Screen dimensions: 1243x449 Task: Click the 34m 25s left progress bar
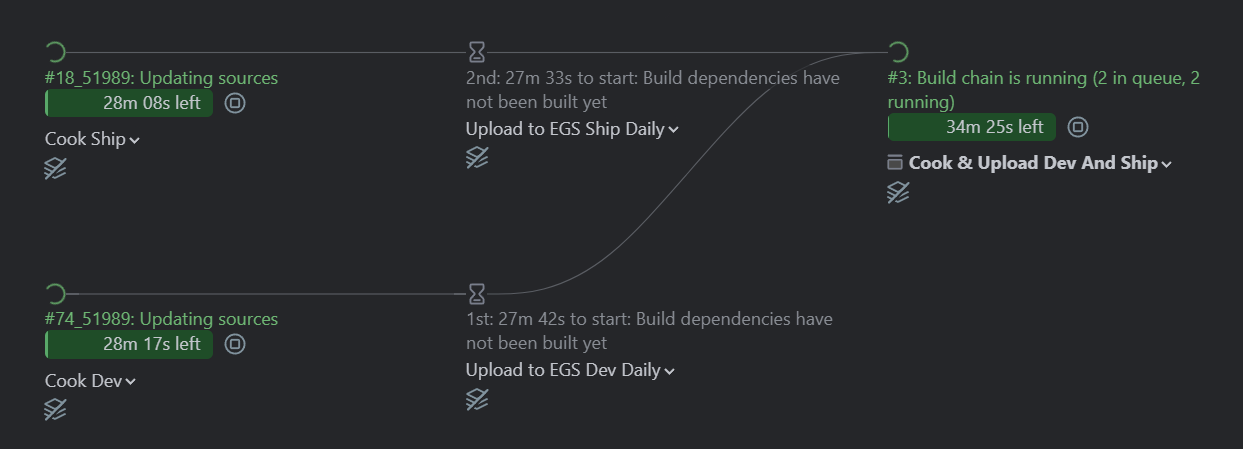click(972, 127)
